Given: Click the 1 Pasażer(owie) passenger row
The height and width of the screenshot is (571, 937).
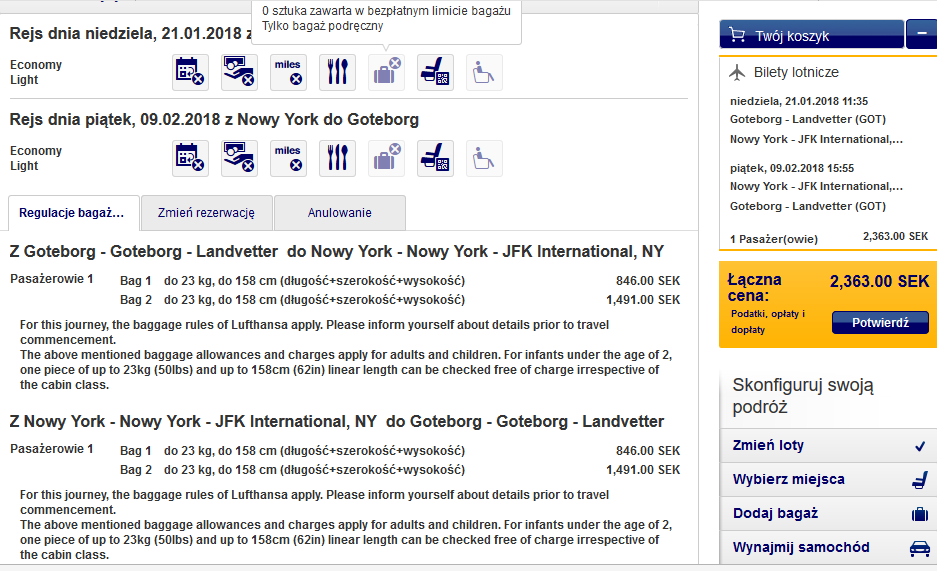Looking at the screenshot, I should click(x=828, y=238).
